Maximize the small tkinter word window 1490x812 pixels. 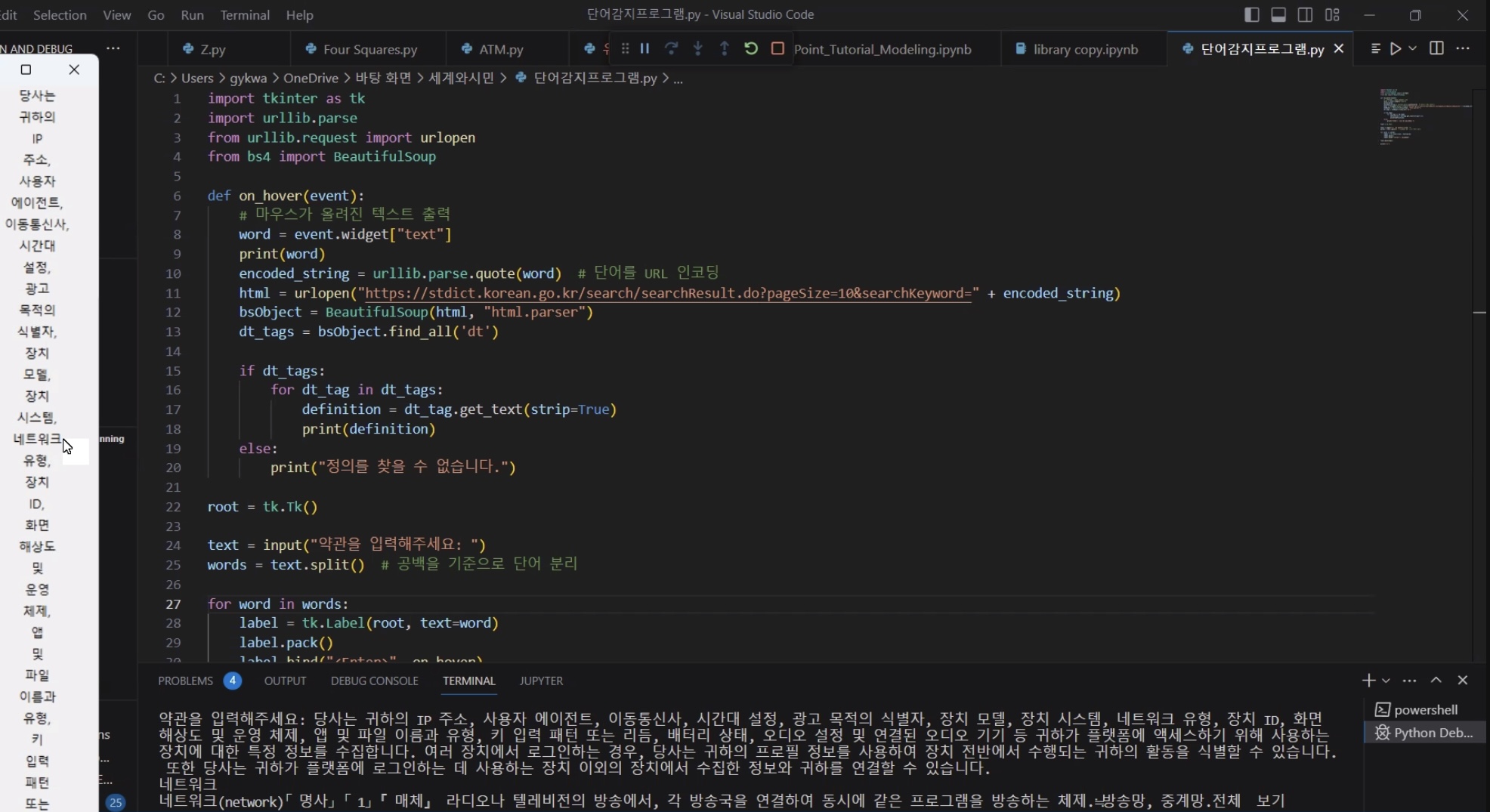tap(26, 69)
